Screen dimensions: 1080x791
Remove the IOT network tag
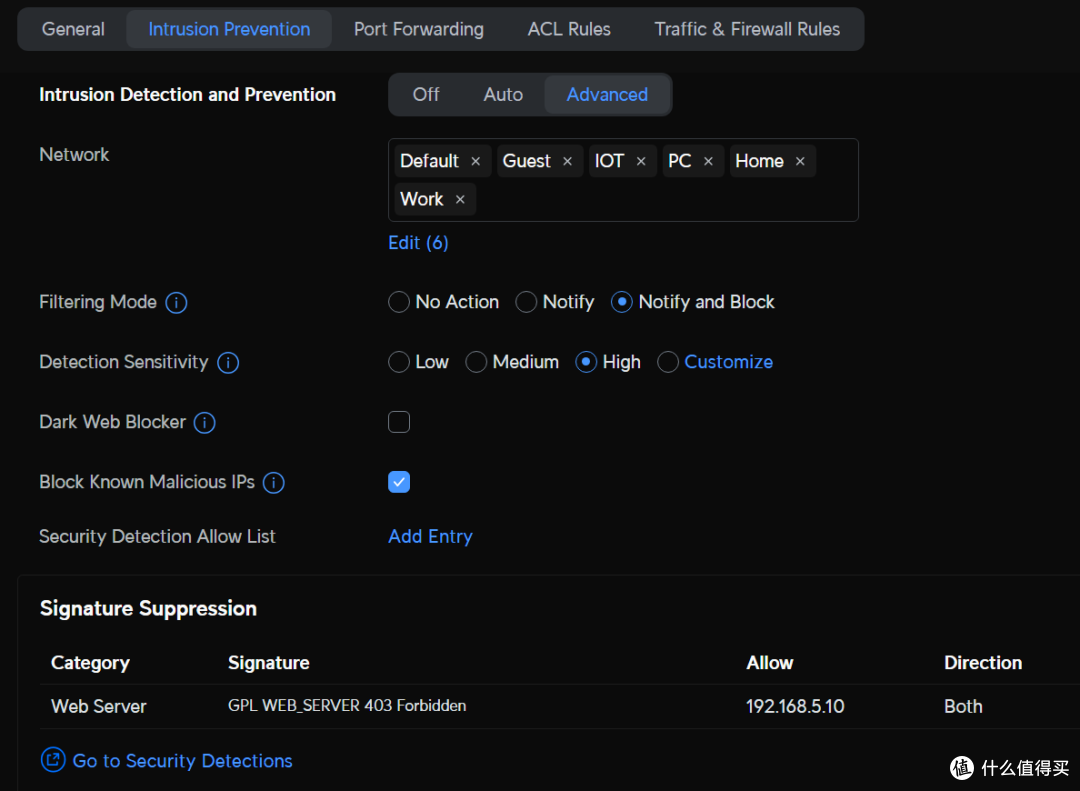[x=641, y=161]
